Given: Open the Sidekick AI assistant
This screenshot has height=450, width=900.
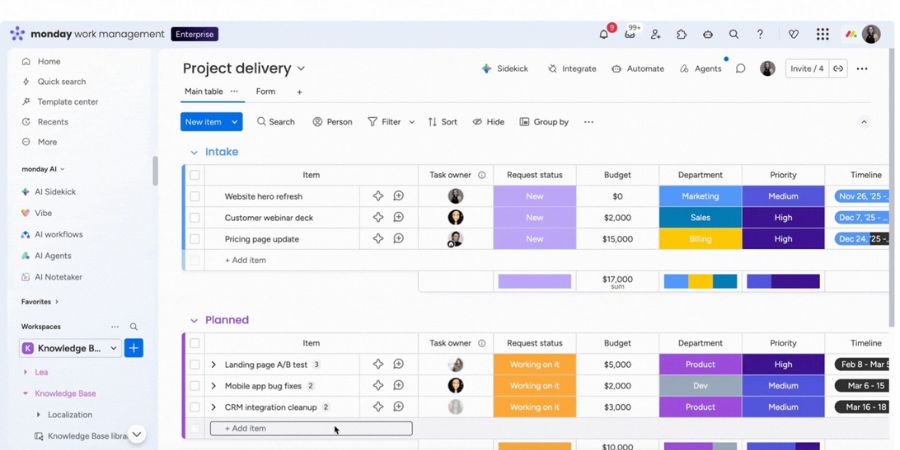Looking at the screenshot, I should (505, 69).
